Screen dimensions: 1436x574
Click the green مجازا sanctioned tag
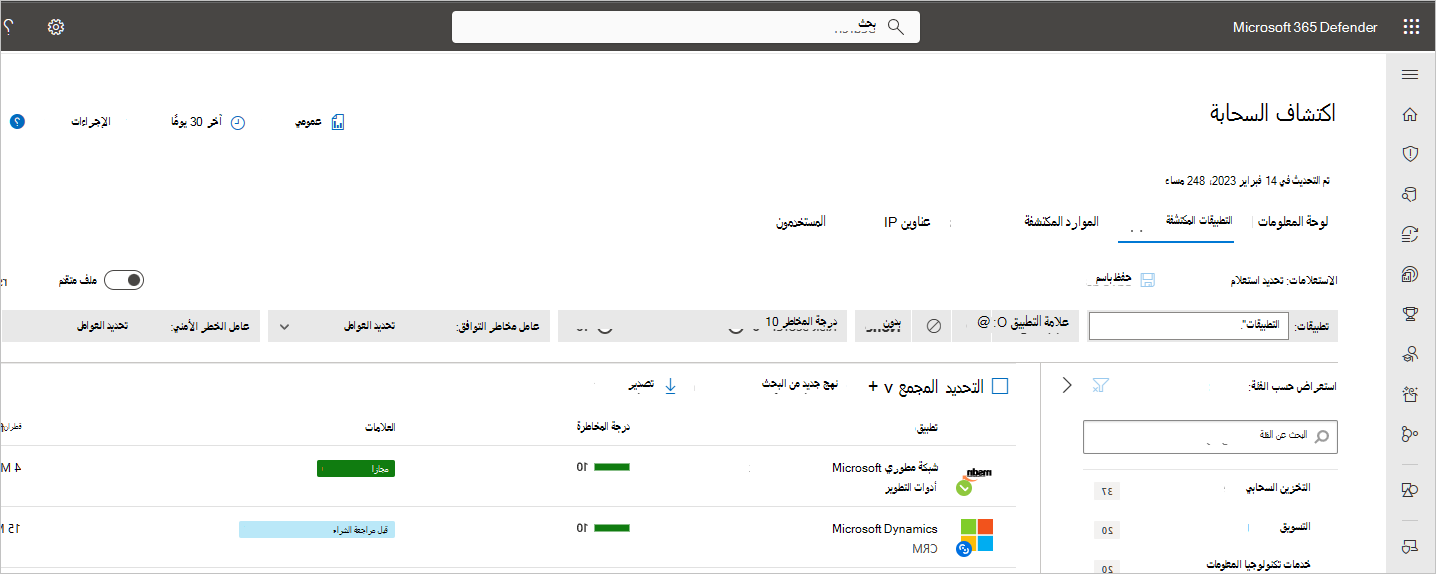(356, 468)
